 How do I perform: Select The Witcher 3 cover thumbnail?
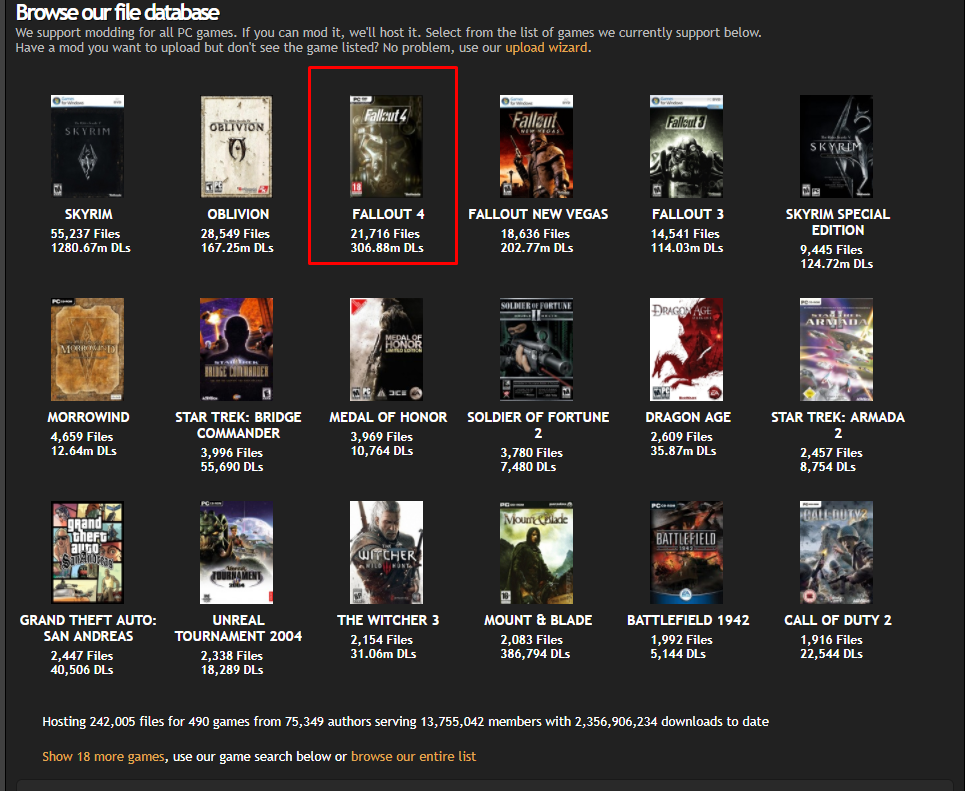click(386, 552)
